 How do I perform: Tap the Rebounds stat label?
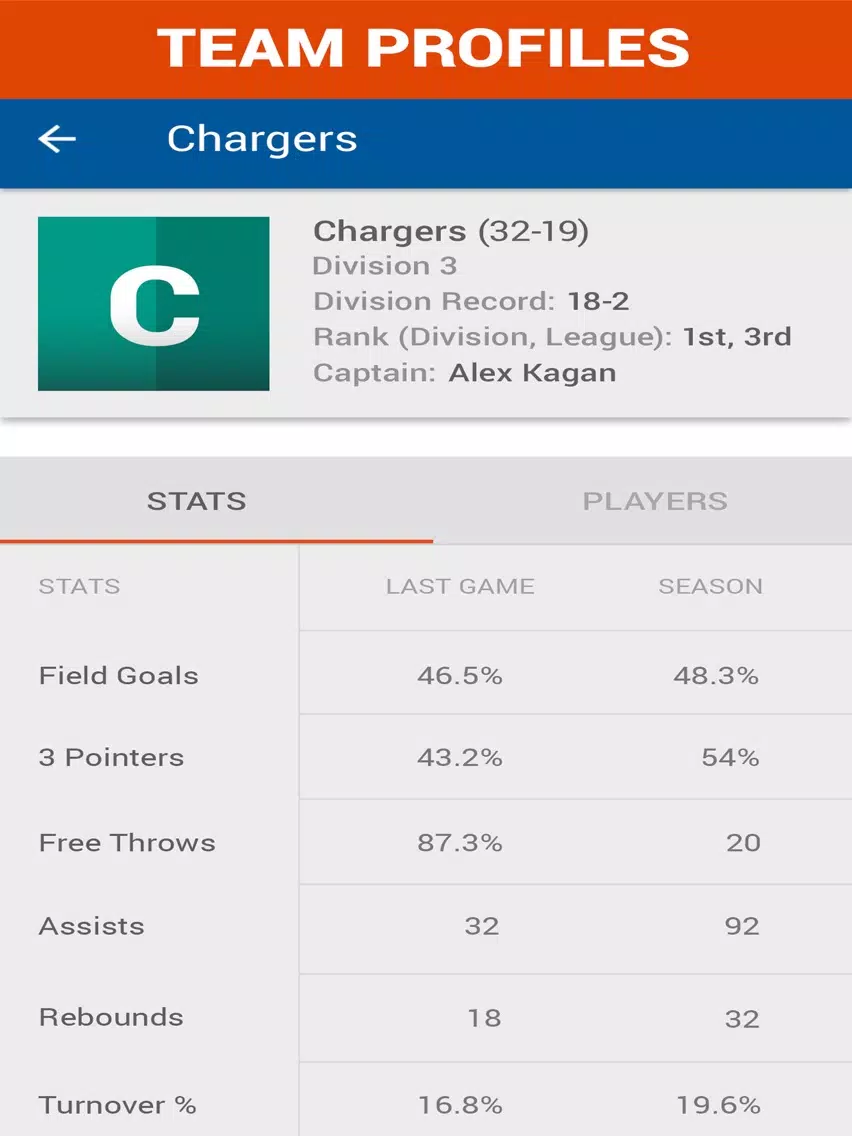click(111, 1017)
